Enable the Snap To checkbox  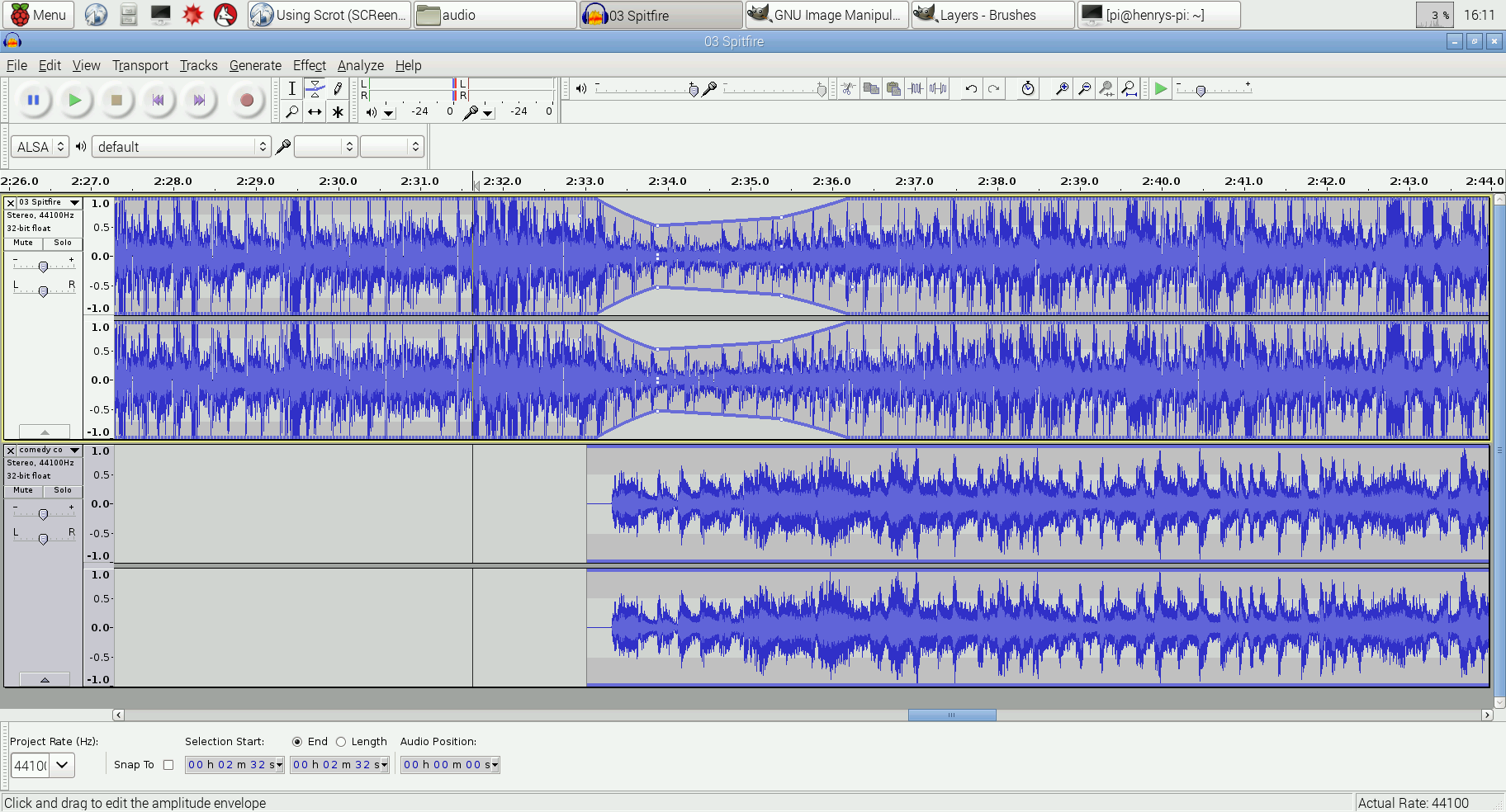168,765
